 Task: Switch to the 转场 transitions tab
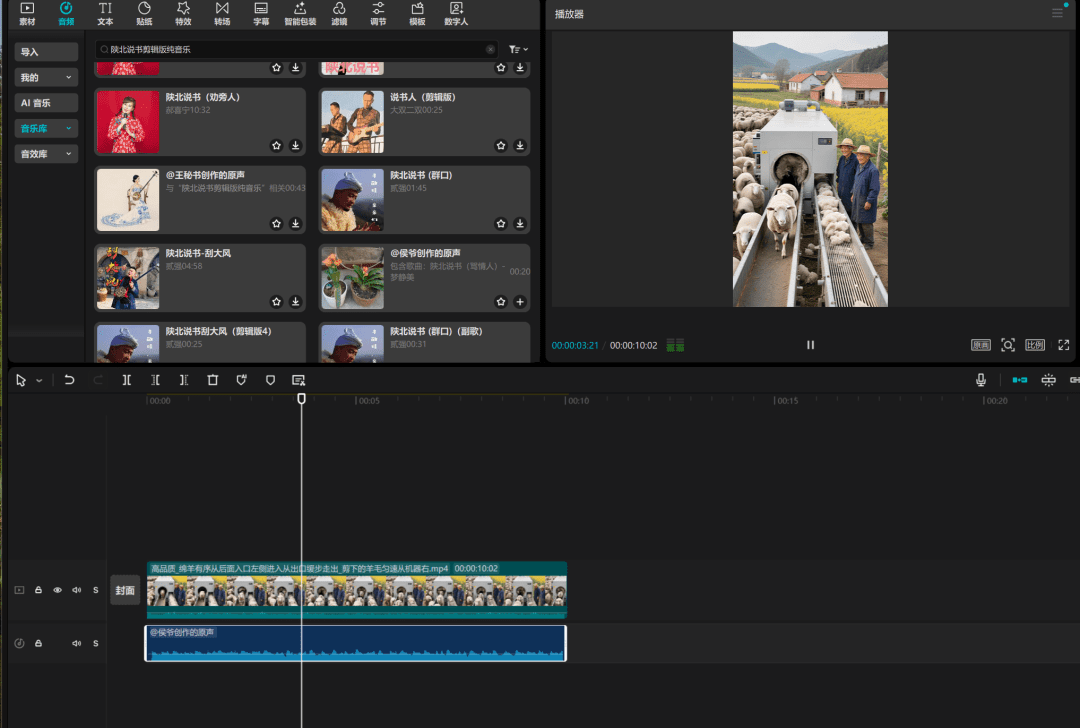222,13
